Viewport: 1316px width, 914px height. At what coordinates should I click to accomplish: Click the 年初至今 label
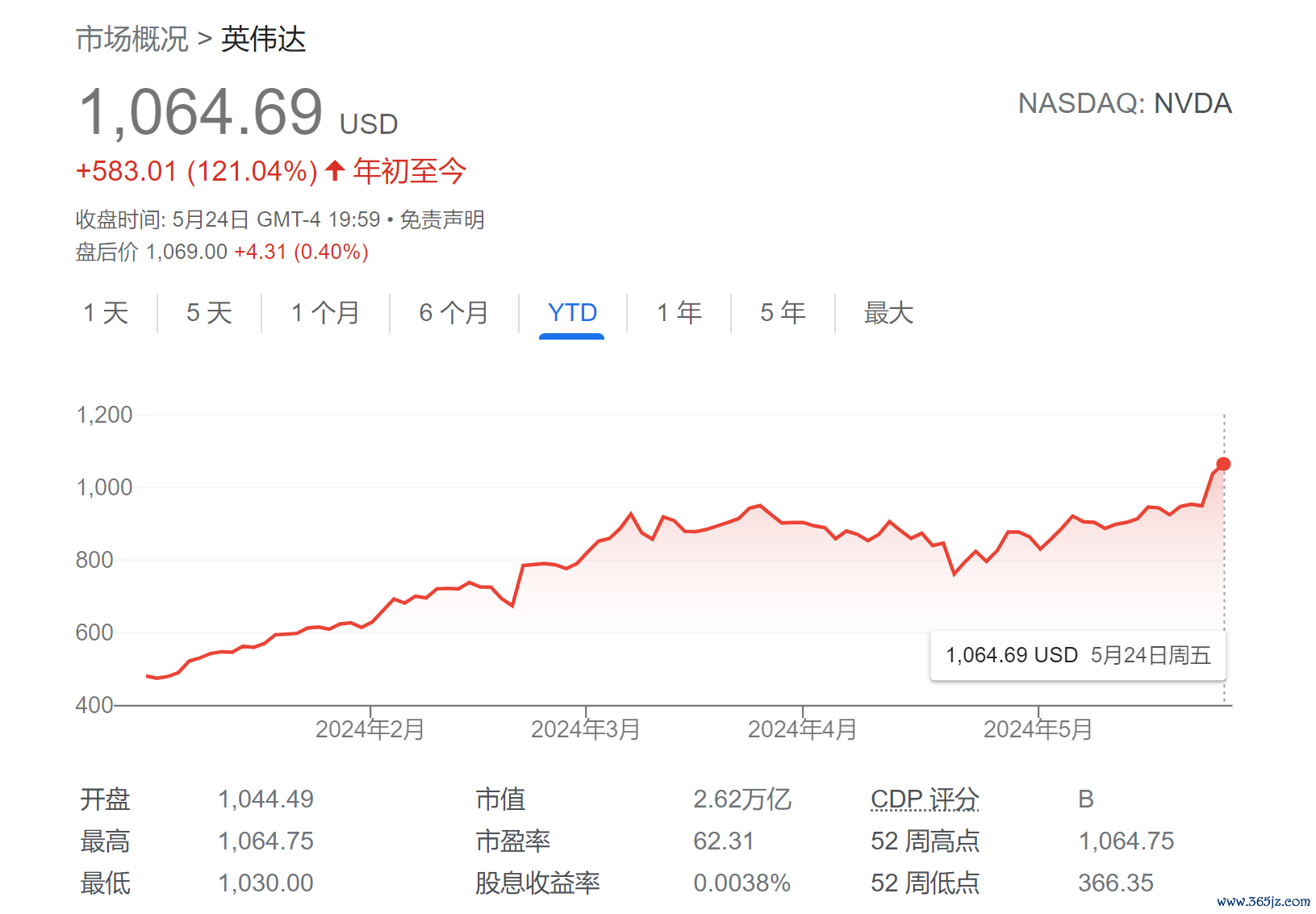pyautogui.click(x=410, y=171)
